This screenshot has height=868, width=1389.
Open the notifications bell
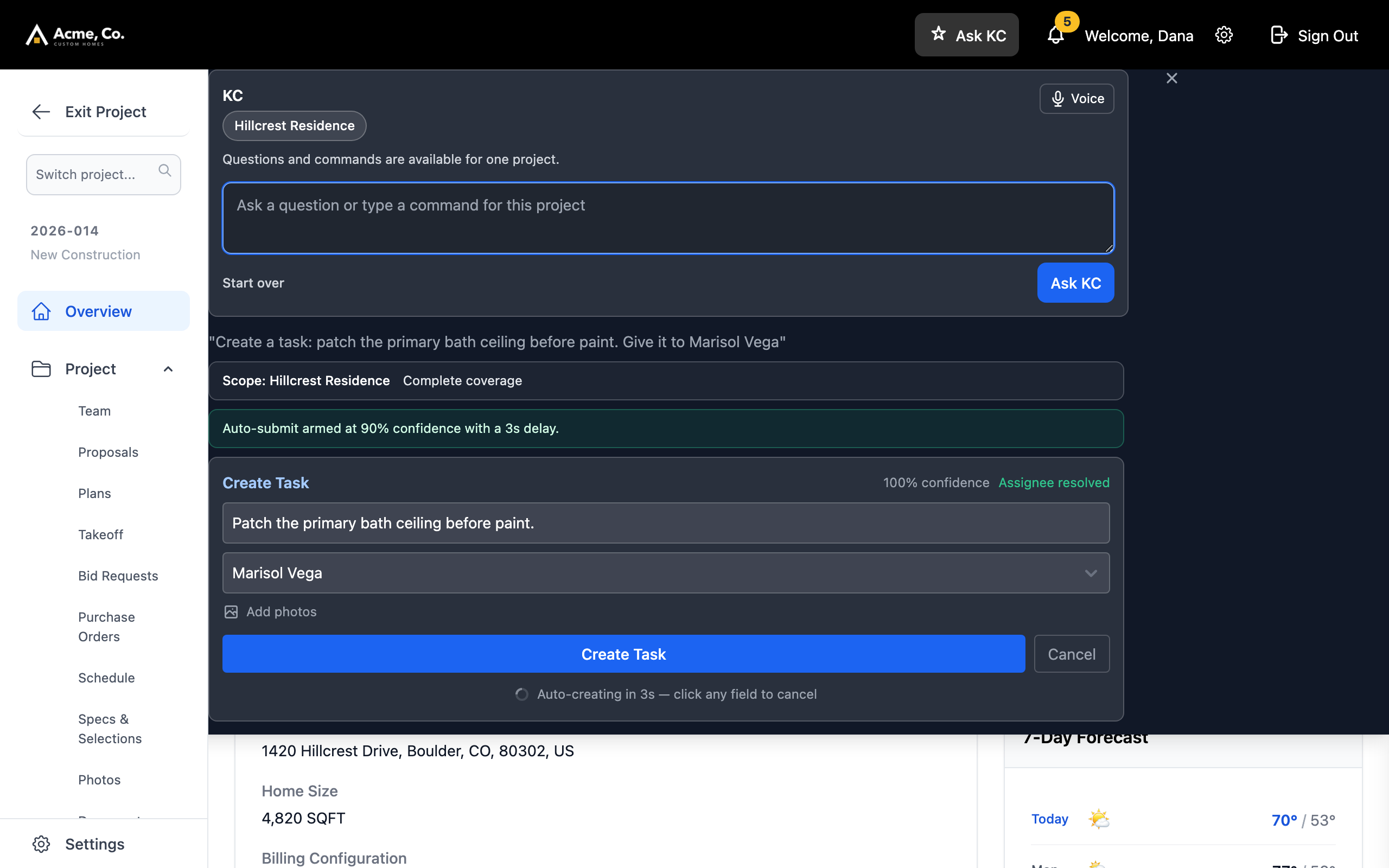(x=1055, y=35)
